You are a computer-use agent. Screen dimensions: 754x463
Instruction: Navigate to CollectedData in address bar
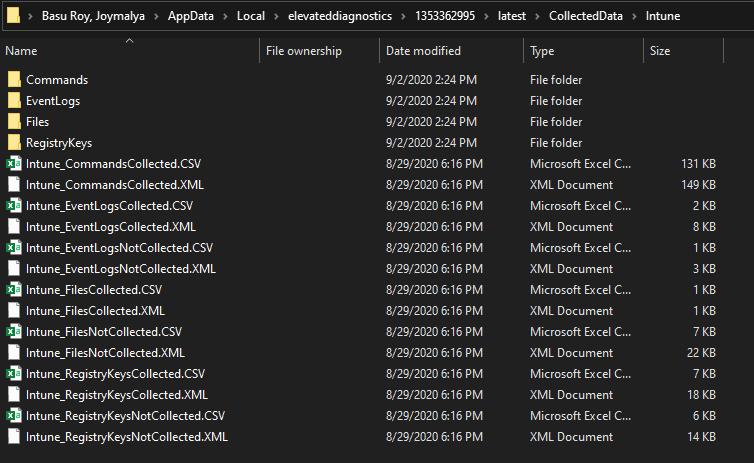coord(586,16)
